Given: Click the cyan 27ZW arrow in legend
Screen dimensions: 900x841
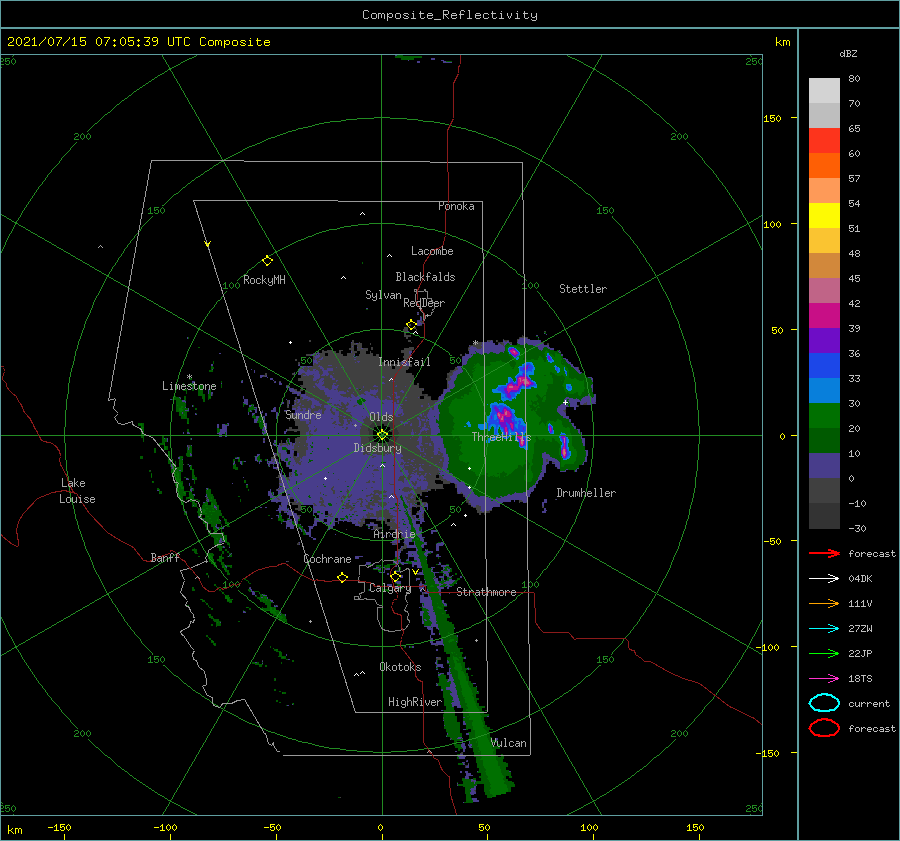Looking at the screenshot, I should [824, 629].
